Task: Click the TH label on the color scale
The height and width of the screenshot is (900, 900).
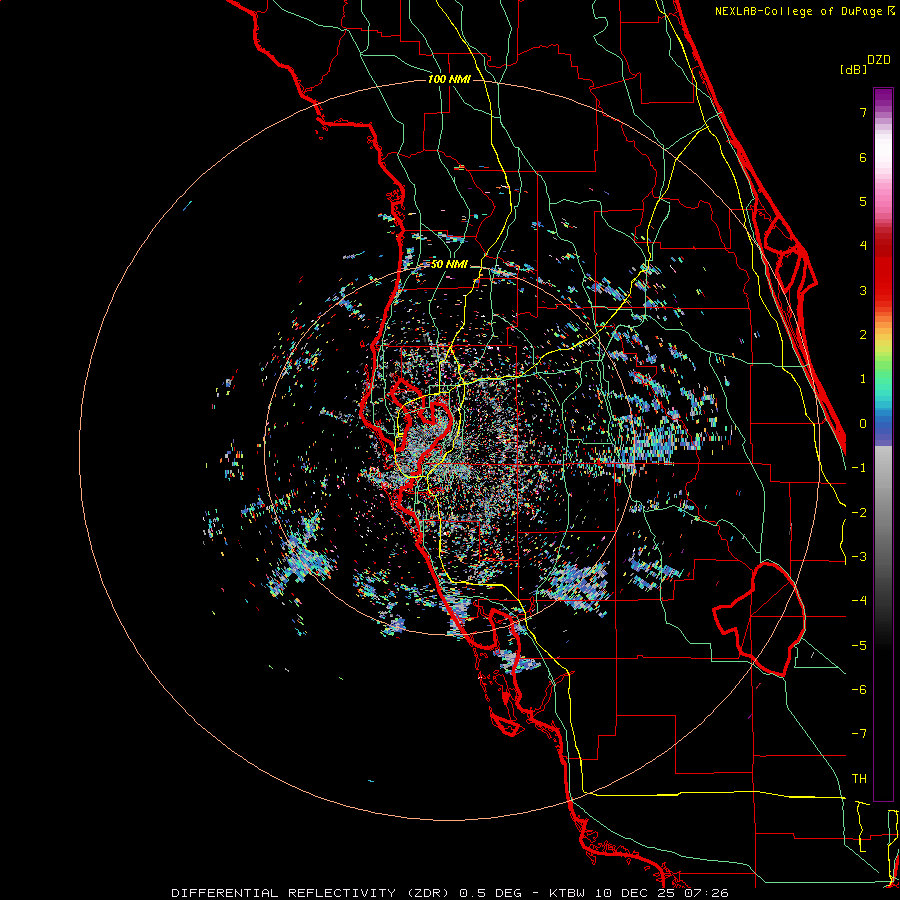Action: click(859, 779)
